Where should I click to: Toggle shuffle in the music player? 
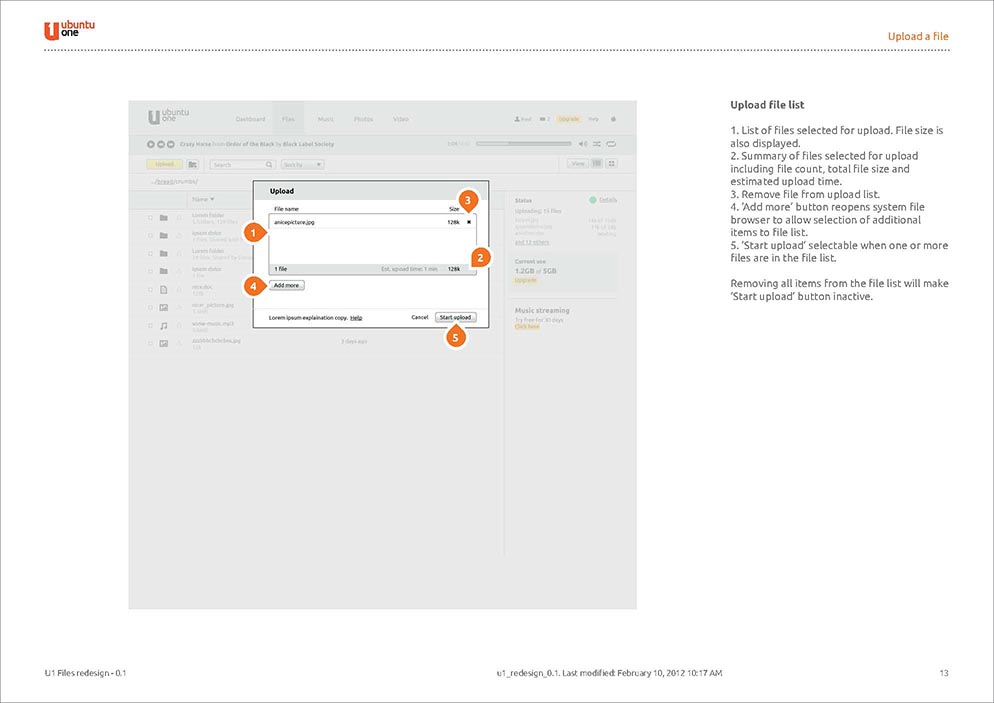pos(597,144)
